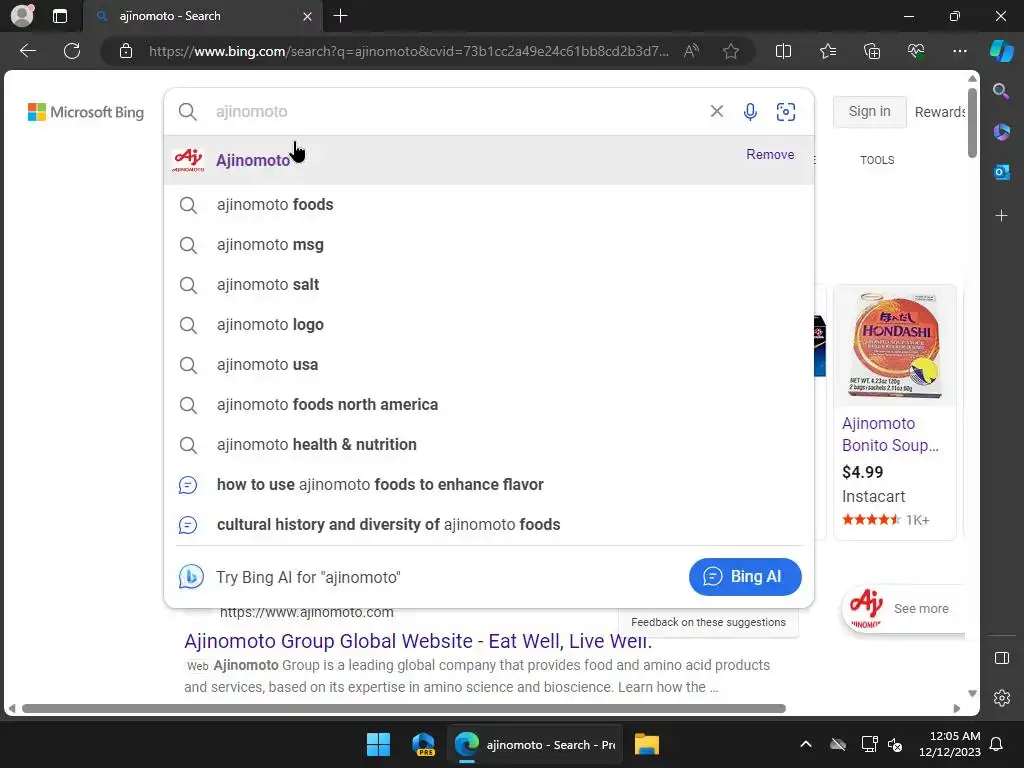This screenshot has height=768, width=1024.
Task: Click inside the ajinomoto search field
Action: 457,112
